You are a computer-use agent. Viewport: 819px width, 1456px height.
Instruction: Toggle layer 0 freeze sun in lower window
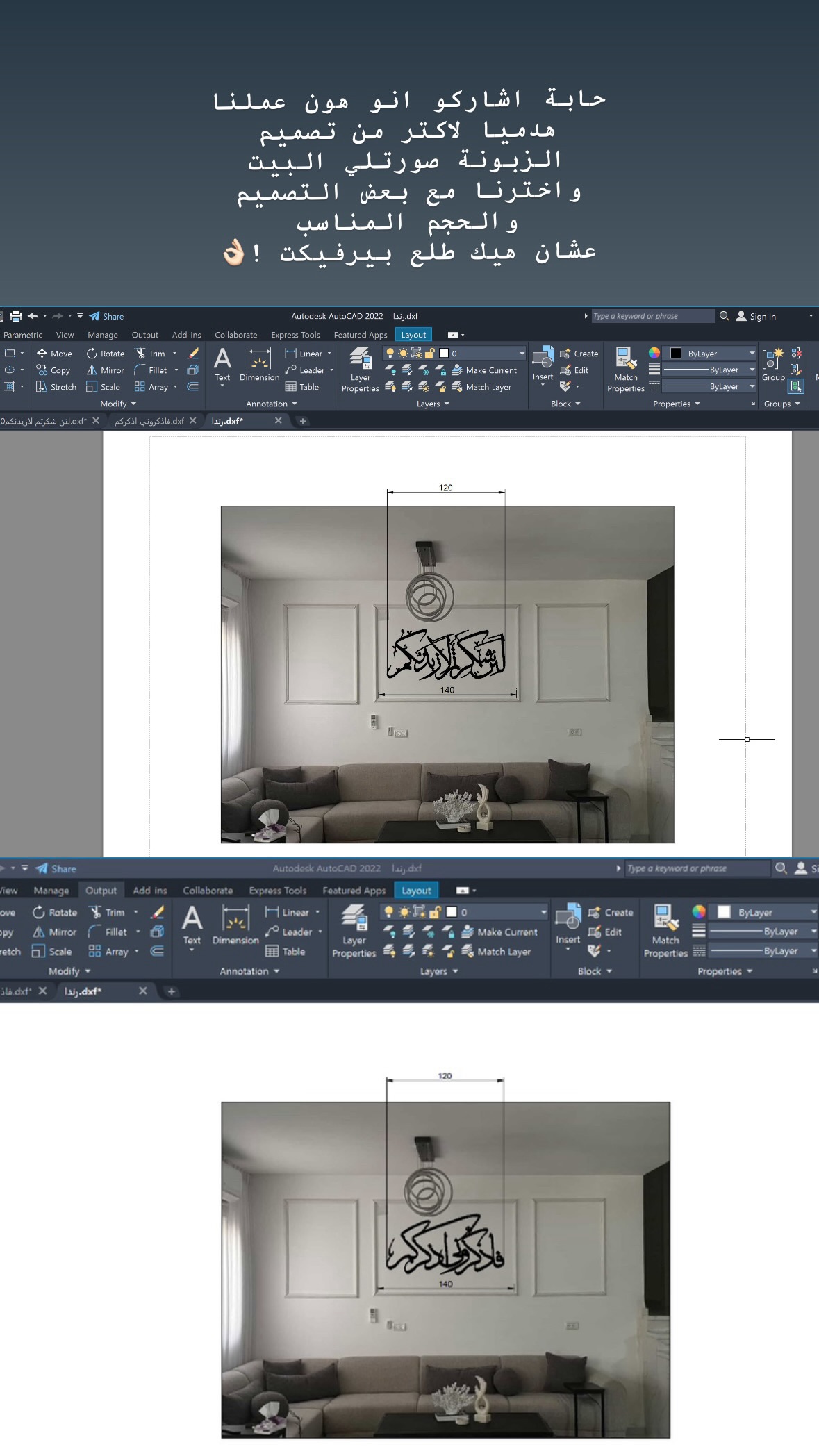pos(404,912)
